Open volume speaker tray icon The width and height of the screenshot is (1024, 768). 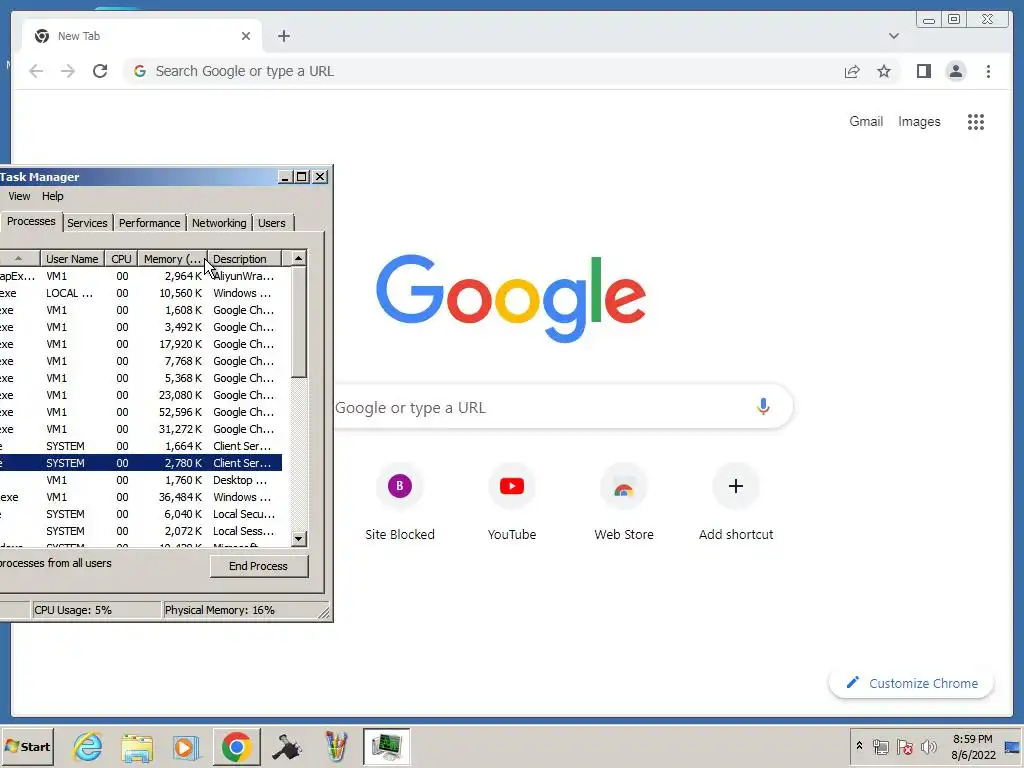(928, 746)
